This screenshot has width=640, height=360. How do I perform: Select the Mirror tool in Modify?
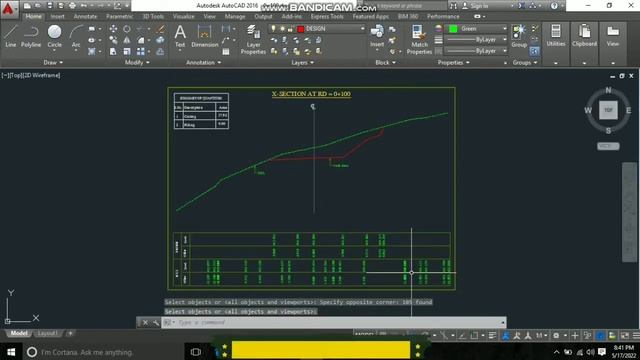(x=127, y=40)
